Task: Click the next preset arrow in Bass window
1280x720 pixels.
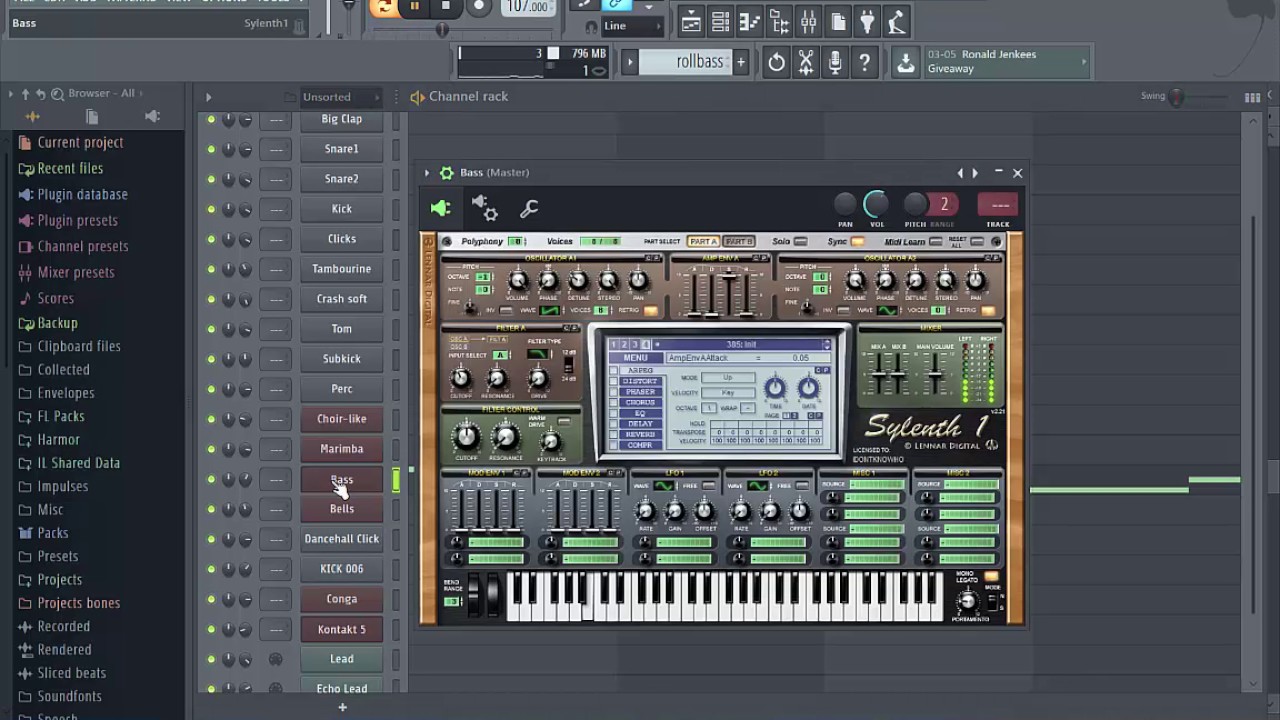Action: point(975,173)
